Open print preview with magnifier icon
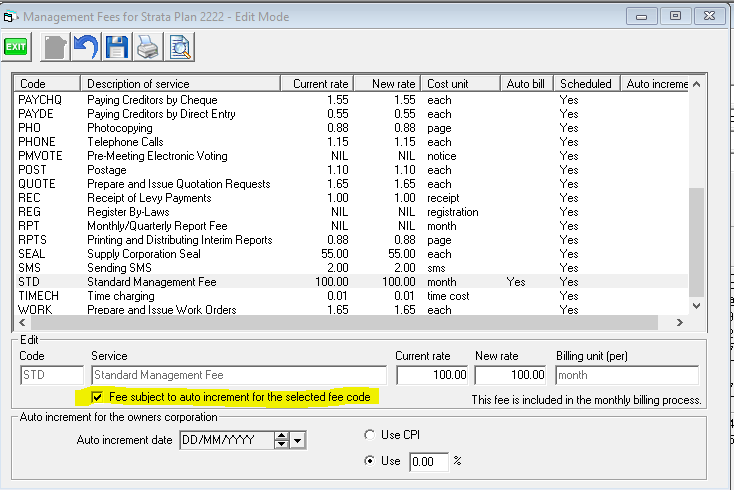Screen dimensions: 734x490 coord(180,46)
